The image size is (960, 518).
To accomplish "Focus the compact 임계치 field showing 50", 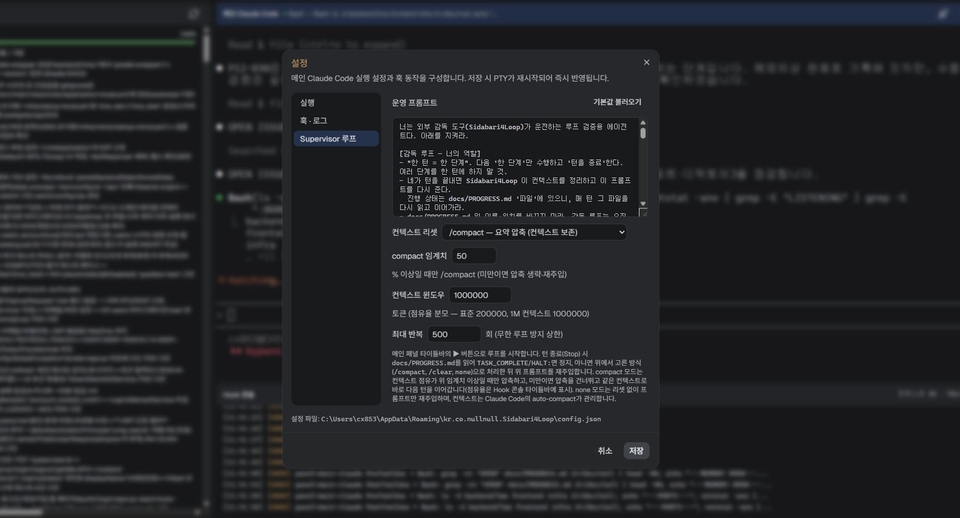I will [474, 256].
